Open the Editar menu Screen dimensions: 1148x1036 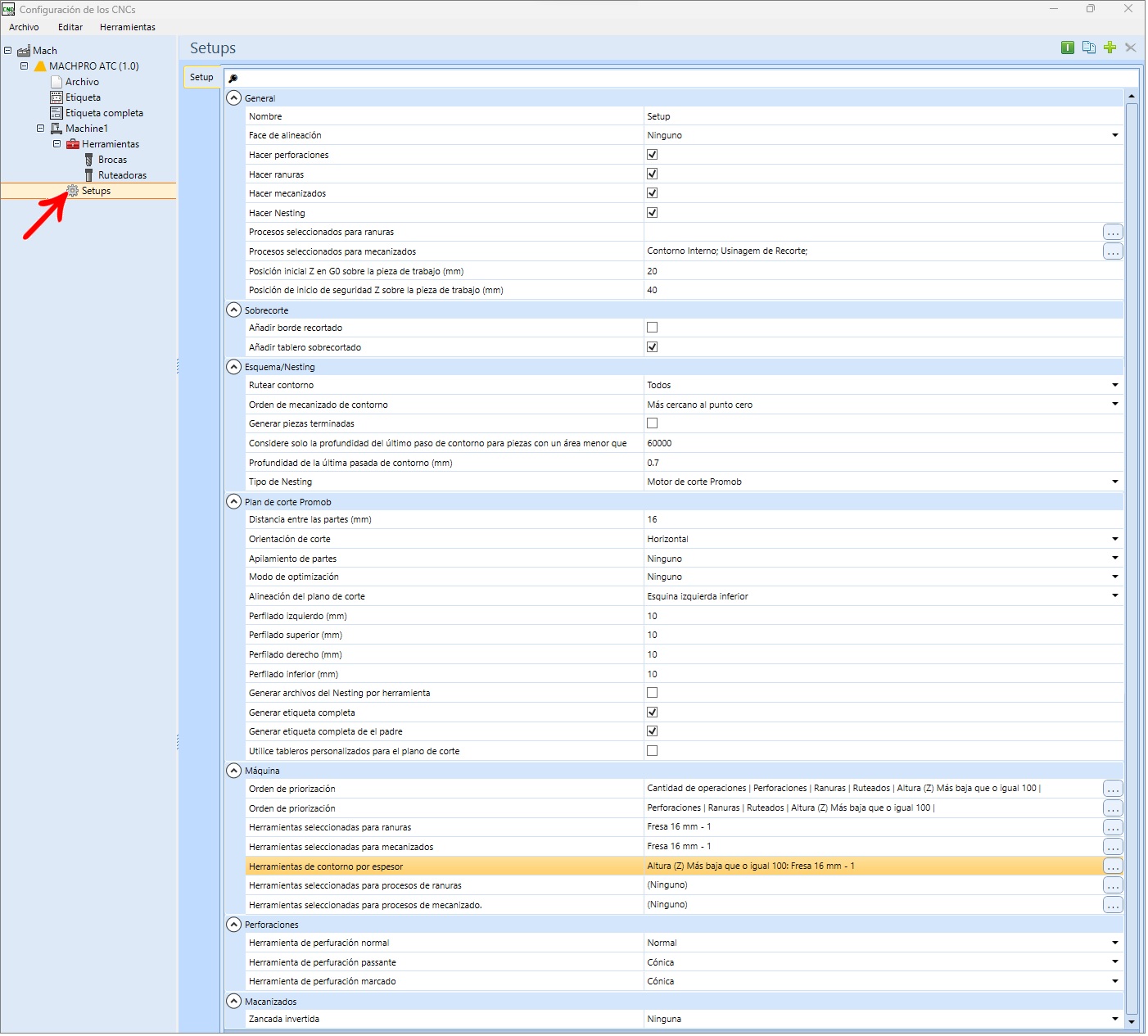click(70, 27)
